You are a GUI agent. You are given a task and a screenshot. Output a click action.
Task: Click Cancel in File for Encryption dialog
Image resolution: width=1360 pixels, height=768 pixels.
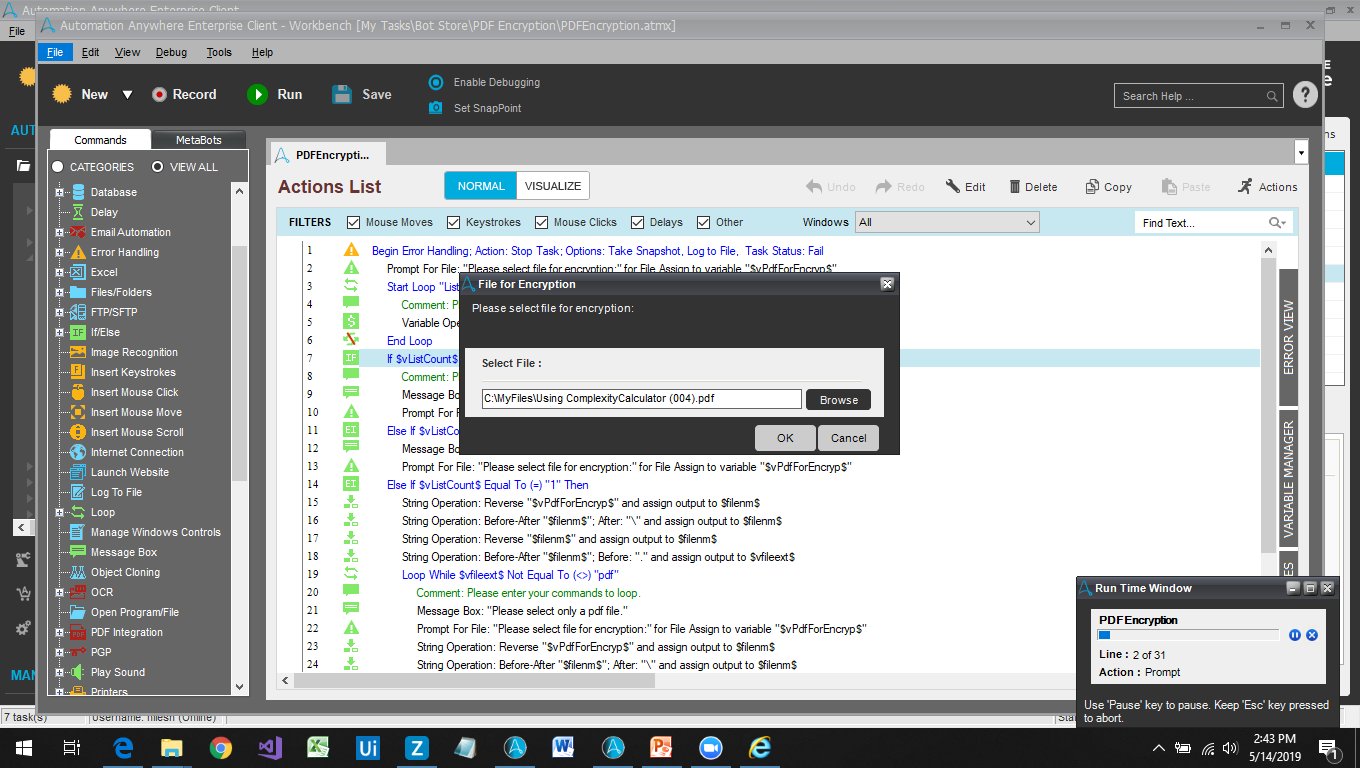(849, 438)
